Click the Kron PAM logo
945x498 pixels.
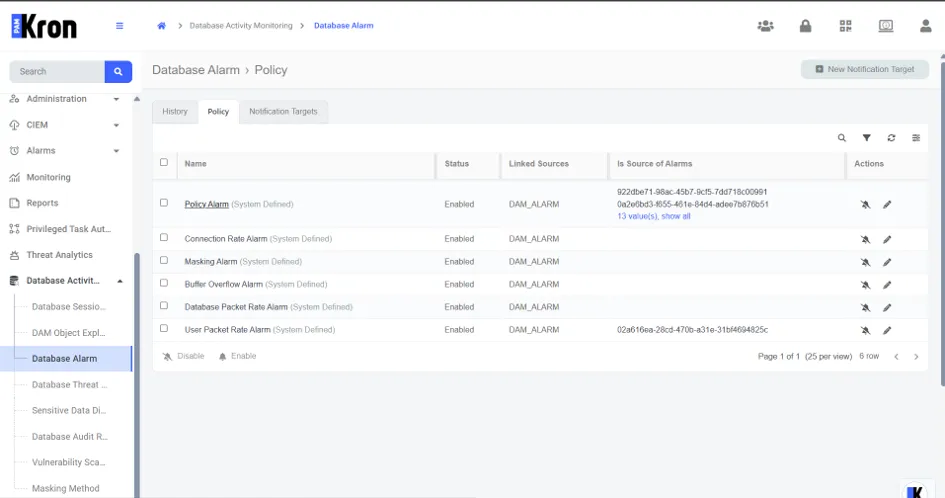44,27
